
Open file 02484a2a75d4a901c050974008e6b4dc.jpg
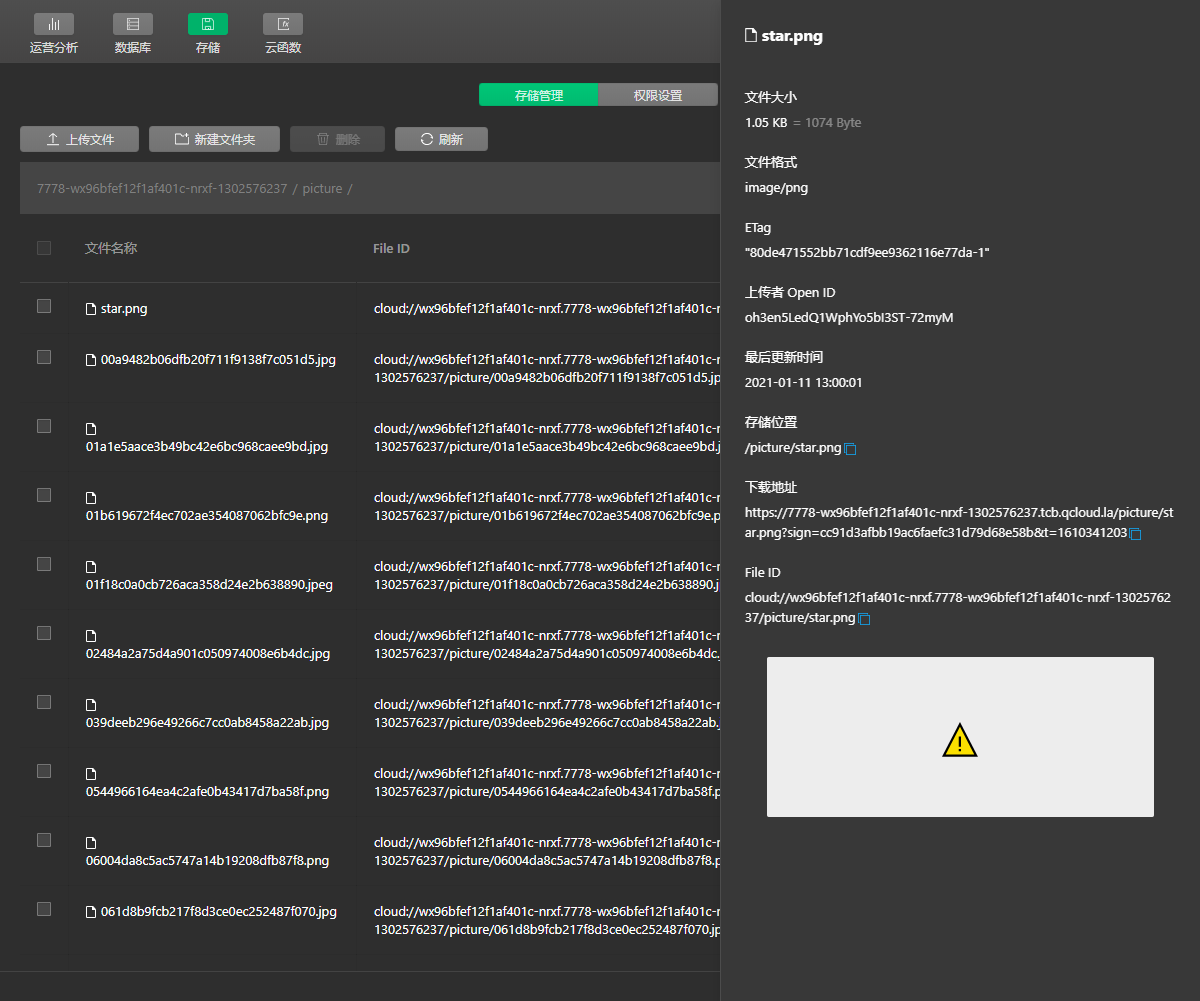tap(208, 654)
